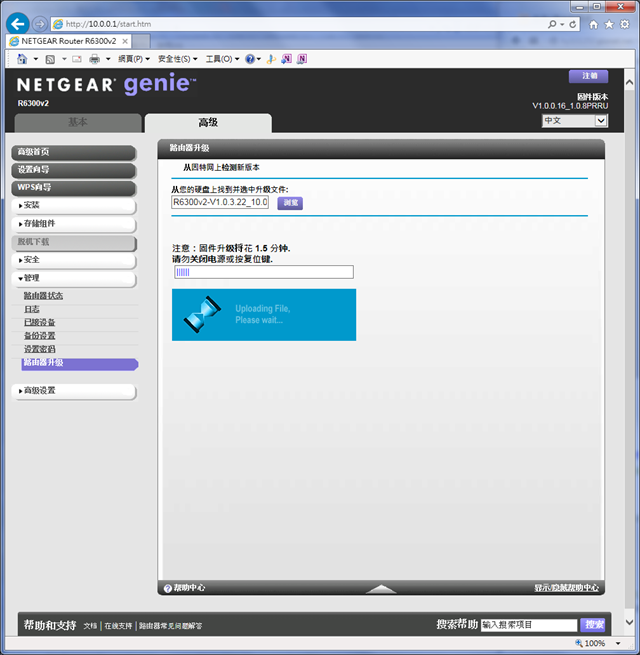This screenshot has height=655, width=640.
Task: Click the Send to OneNote icon
Action: click(287, 59)
